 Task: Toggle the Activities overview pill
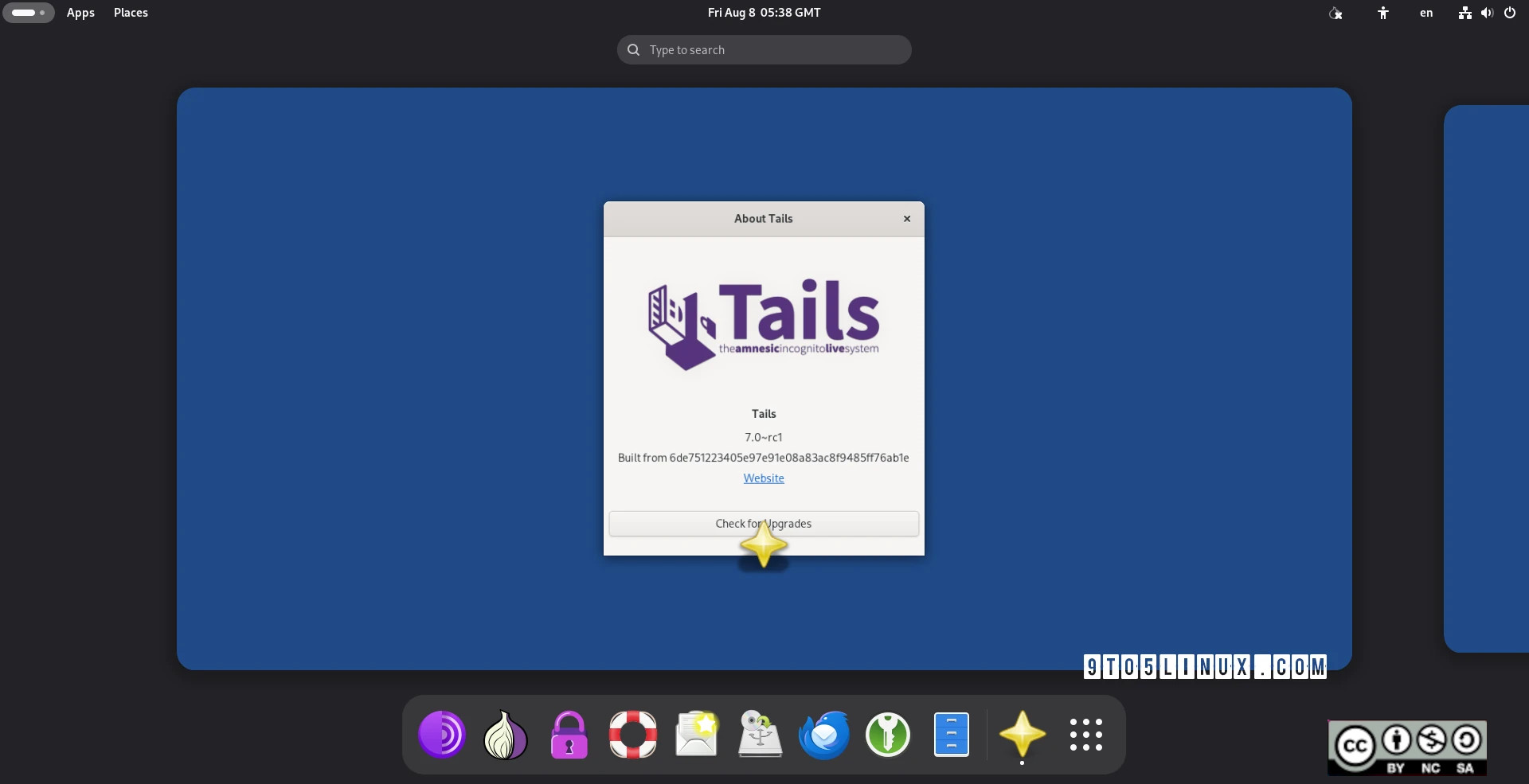[29, 13]
